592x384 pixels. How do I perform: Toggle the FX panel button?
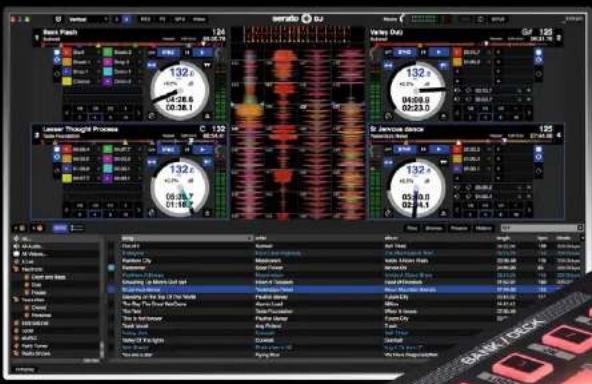[162, 19]
